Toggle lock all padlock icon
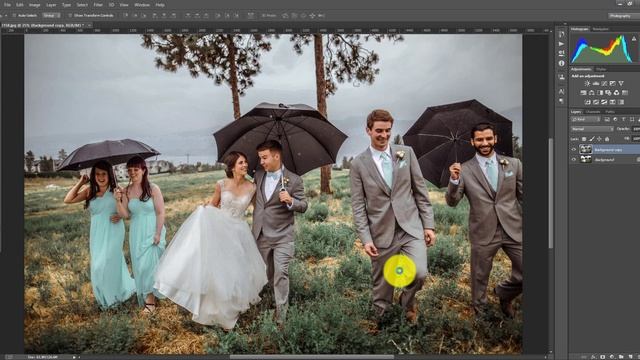Image resolution: width=640 pixels, height=360 pixels. [607, 139]
